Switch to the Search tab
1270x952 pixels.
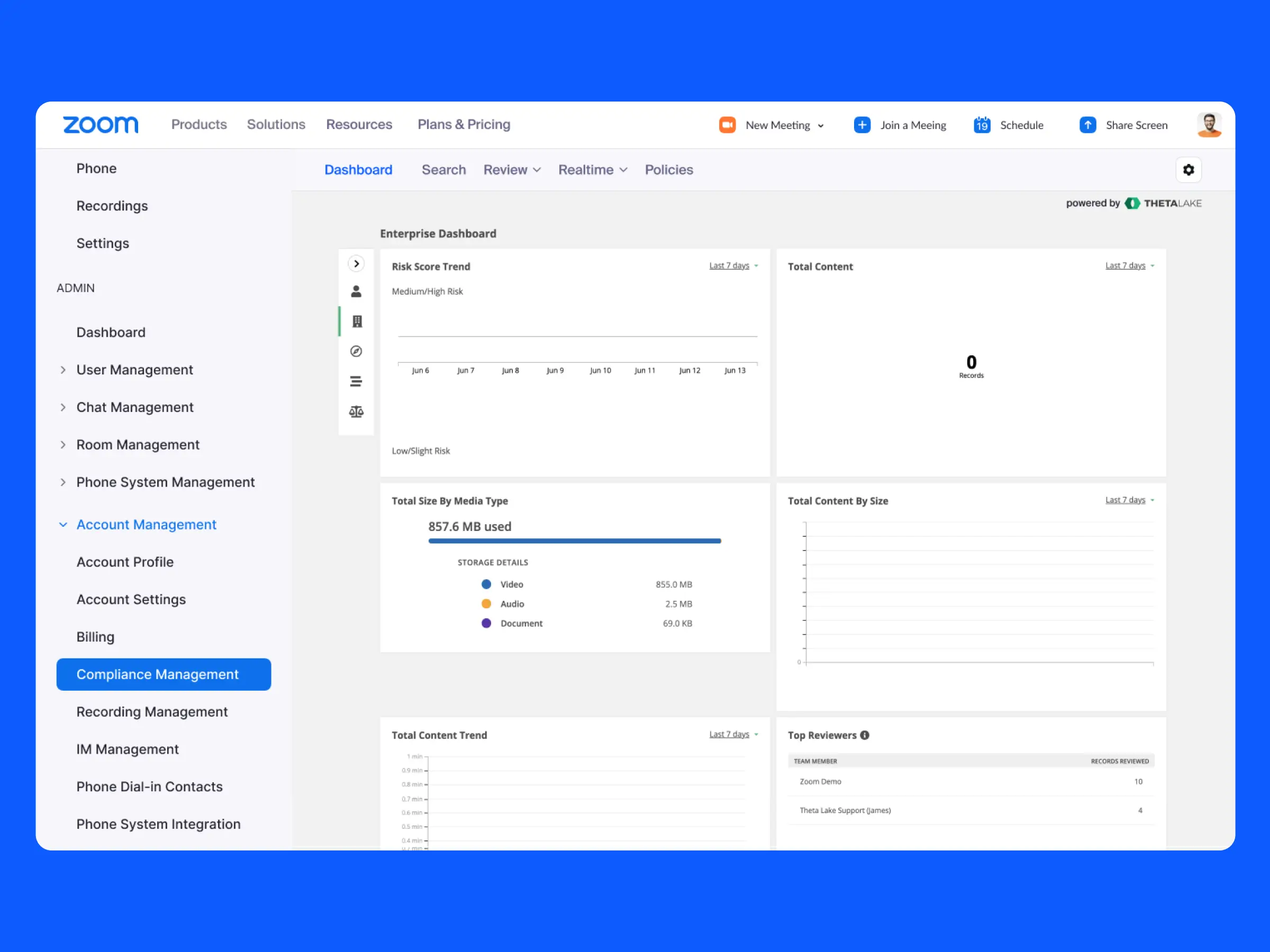tap(443, 169)
